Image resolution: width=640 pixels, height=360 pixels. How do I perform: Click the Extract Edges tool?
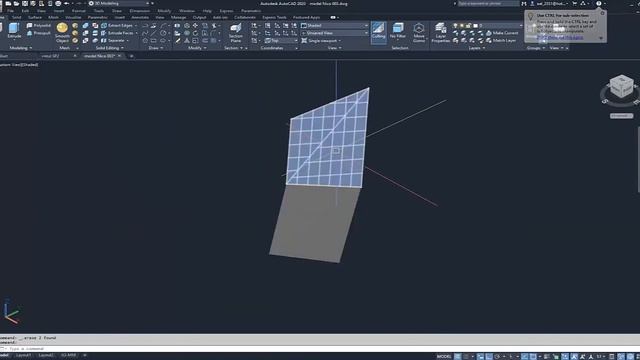pyautogui.click(x=118, y=25)
